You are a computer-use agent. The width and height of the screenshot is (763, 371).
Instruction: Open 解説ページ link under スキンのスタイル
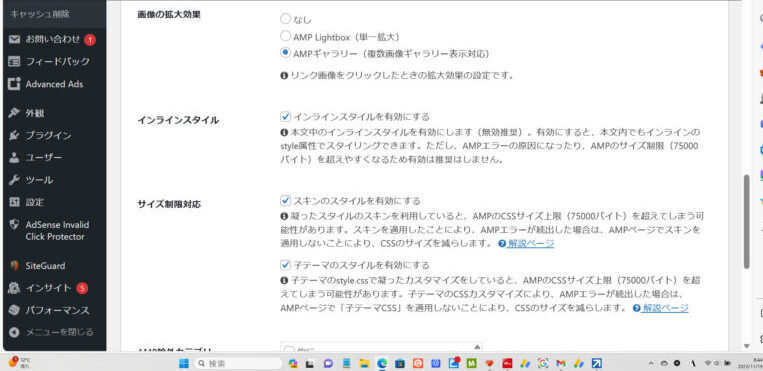click(530, 243)
